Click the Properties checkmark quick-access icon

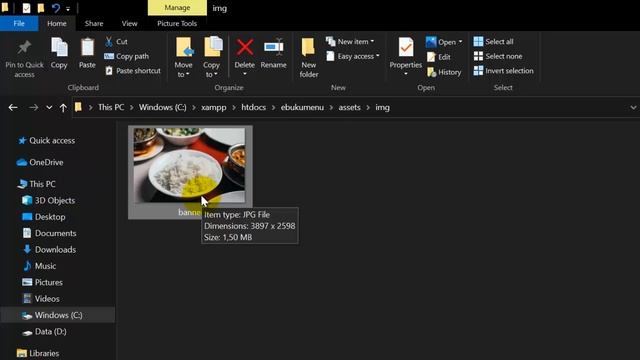26,8
